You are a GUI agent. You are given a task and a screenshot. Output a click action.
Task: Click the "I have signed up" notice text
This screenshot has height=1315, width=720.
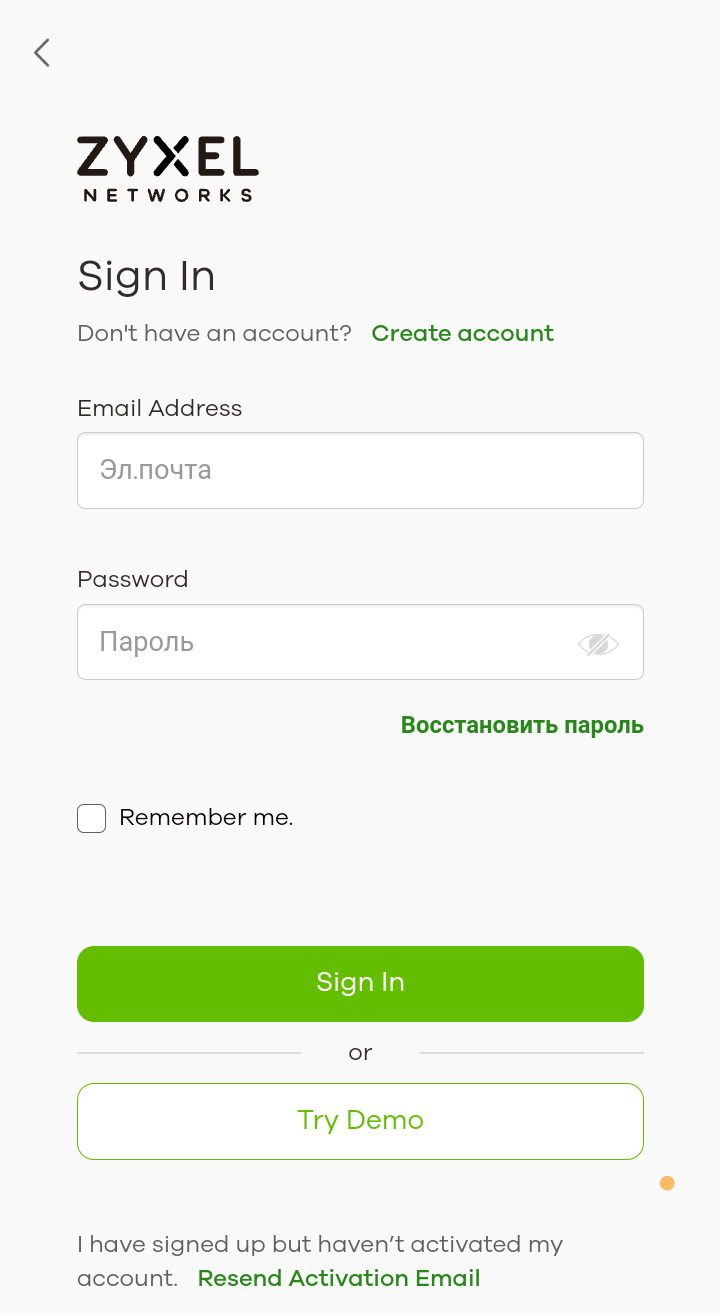[x=320, y=1245]
